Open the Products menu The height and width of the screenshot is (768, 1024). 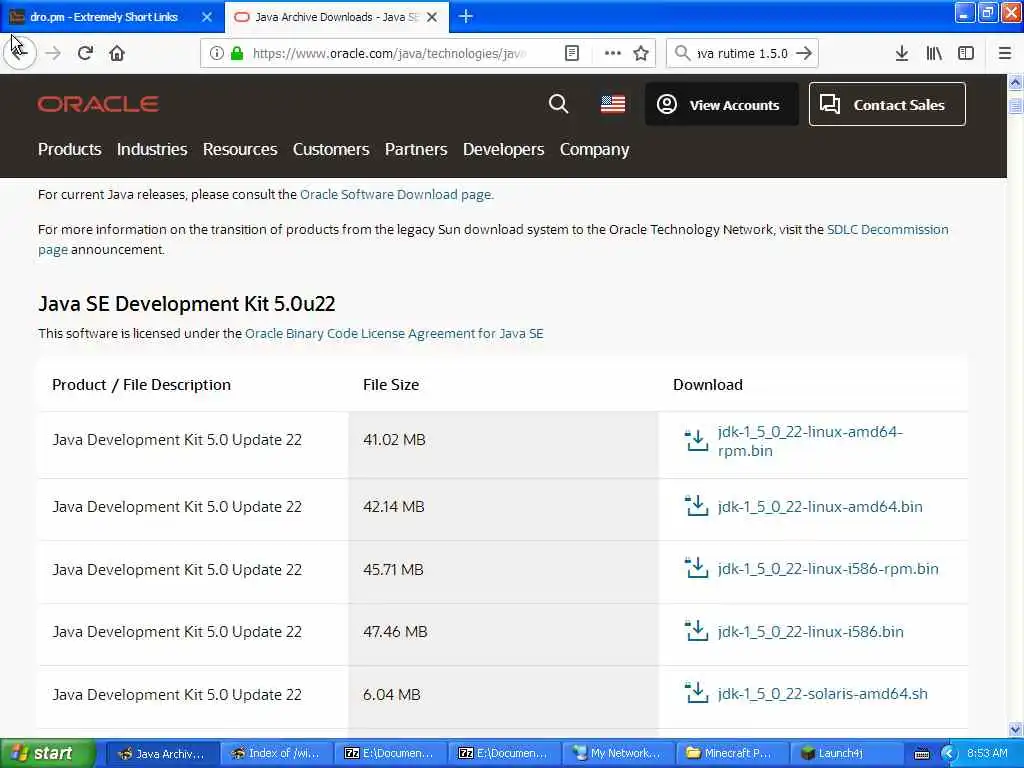tap(69, 150)
